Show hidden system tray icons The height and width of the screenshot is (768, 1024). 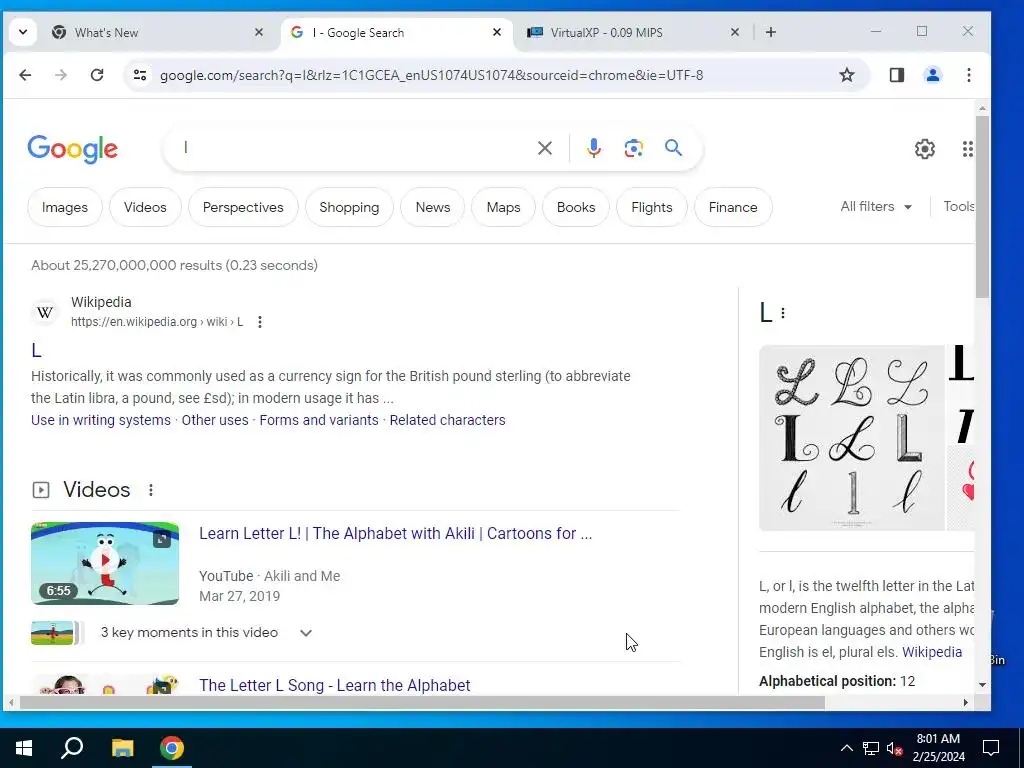pyautogui.click(x=846, y=748)
